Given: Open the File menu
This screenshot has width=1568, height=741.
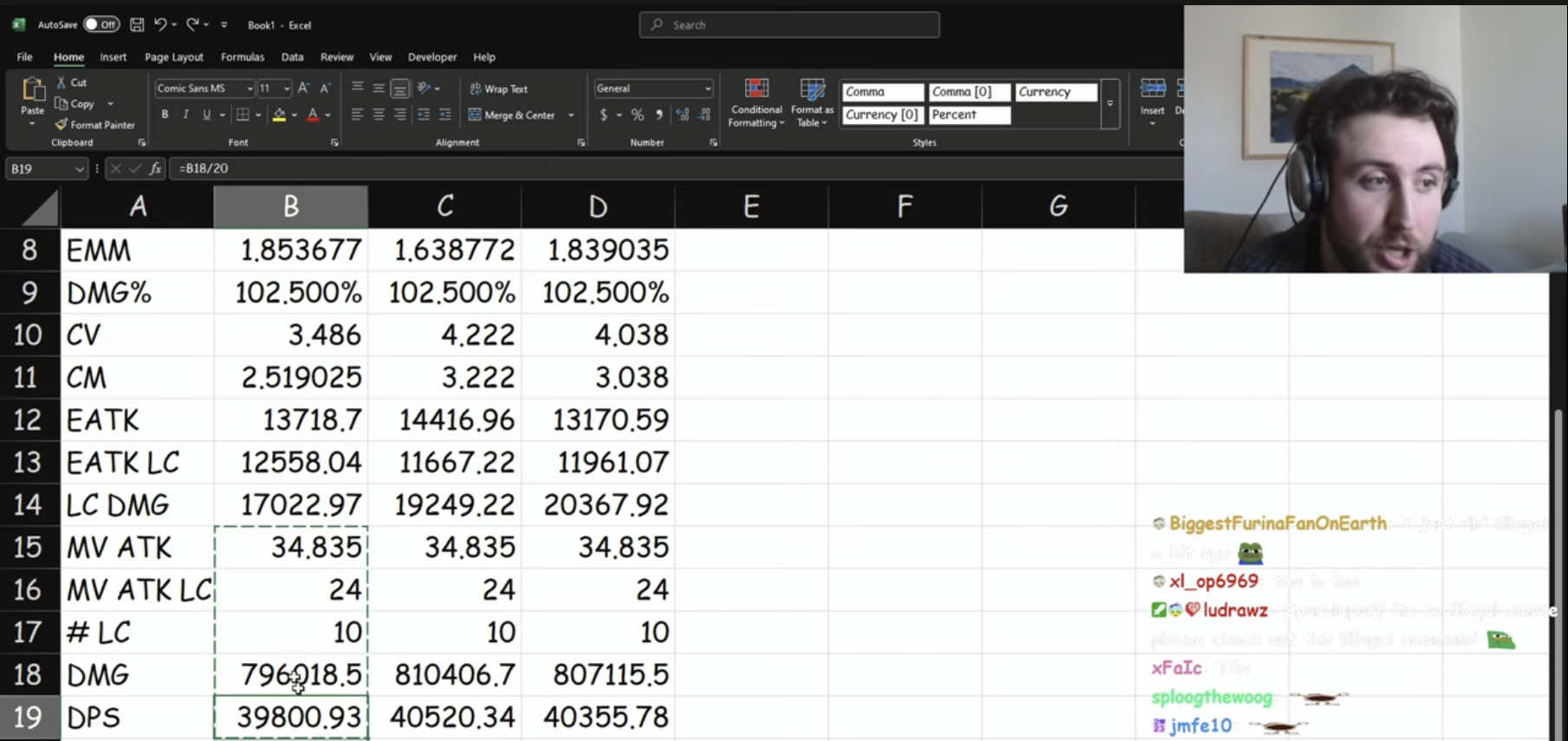Looking at the screenshot, I should pyautogui.click(x=24, y=57).
